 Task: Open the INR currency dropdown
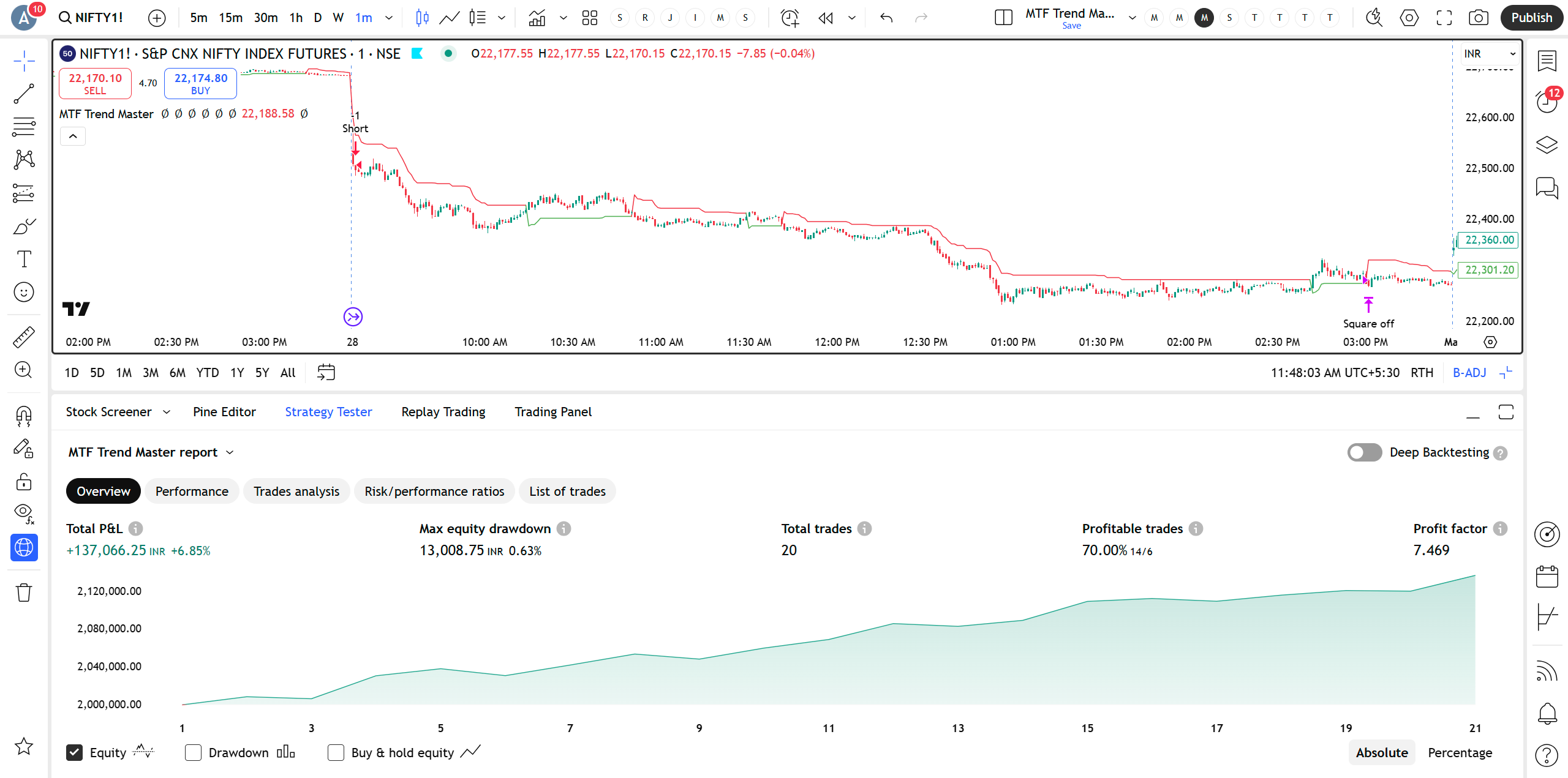pyautogui.click(x=1489, y=54)
